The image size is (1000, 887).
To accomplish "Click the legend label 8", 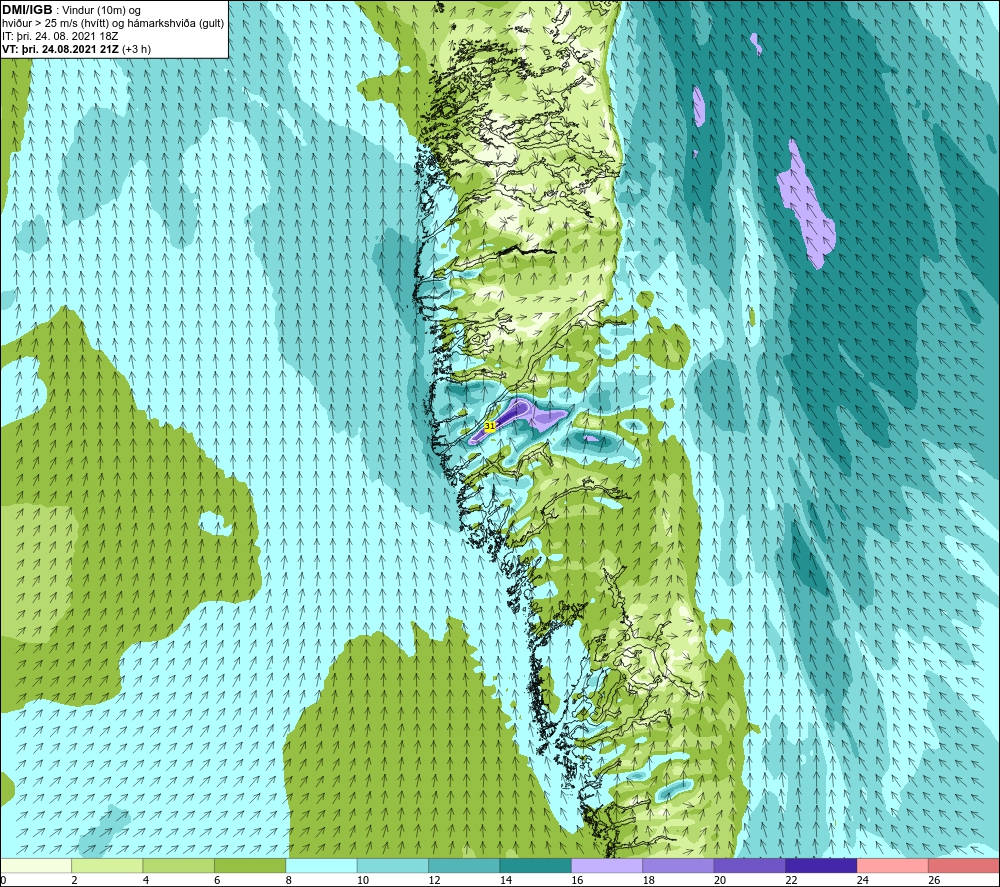I will click(289, 880).
